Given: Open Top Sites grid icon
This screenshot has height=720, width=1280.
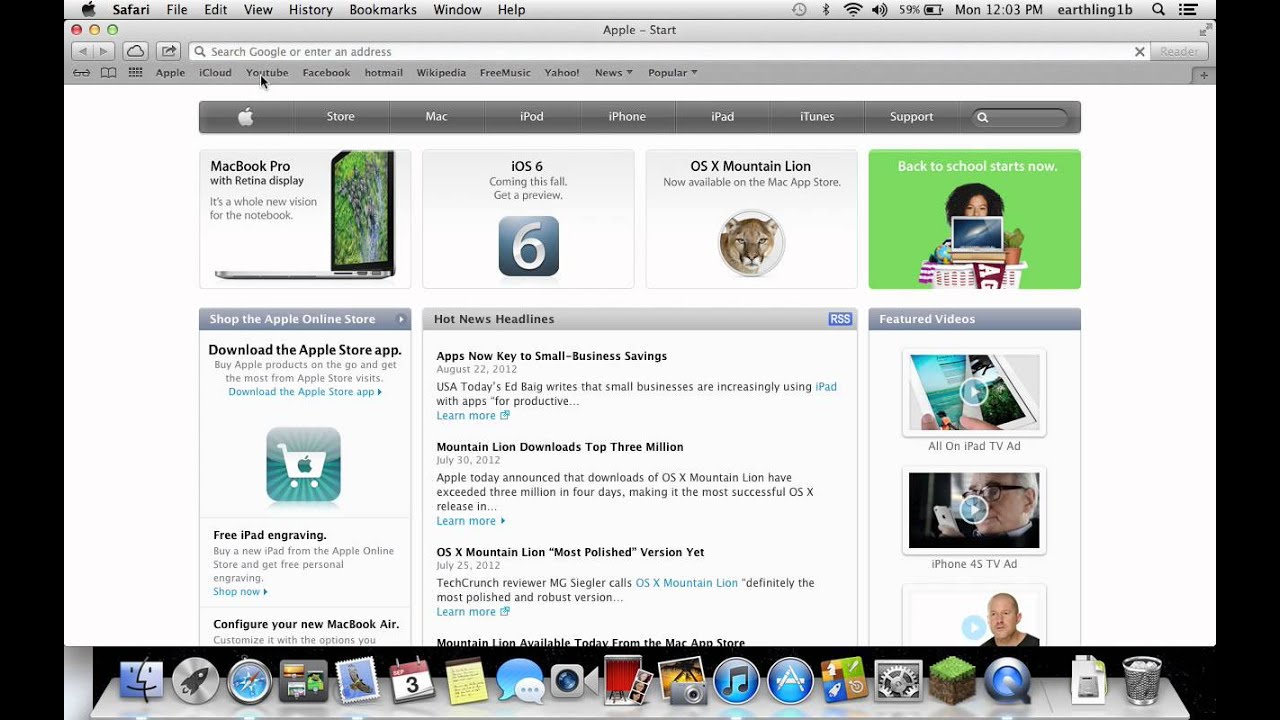Looking at the screenshot, I should click(135, 73).
